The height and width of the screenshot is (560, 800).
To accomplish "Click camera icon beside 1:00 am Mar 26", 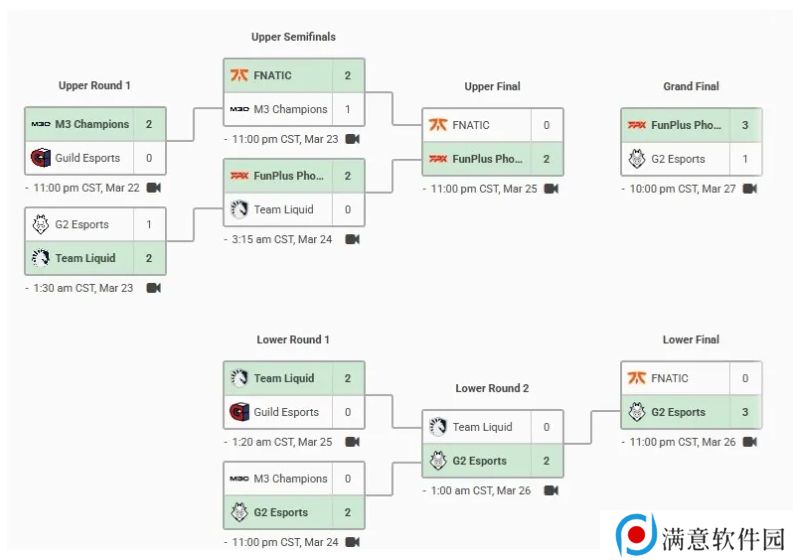I will 551,491.
